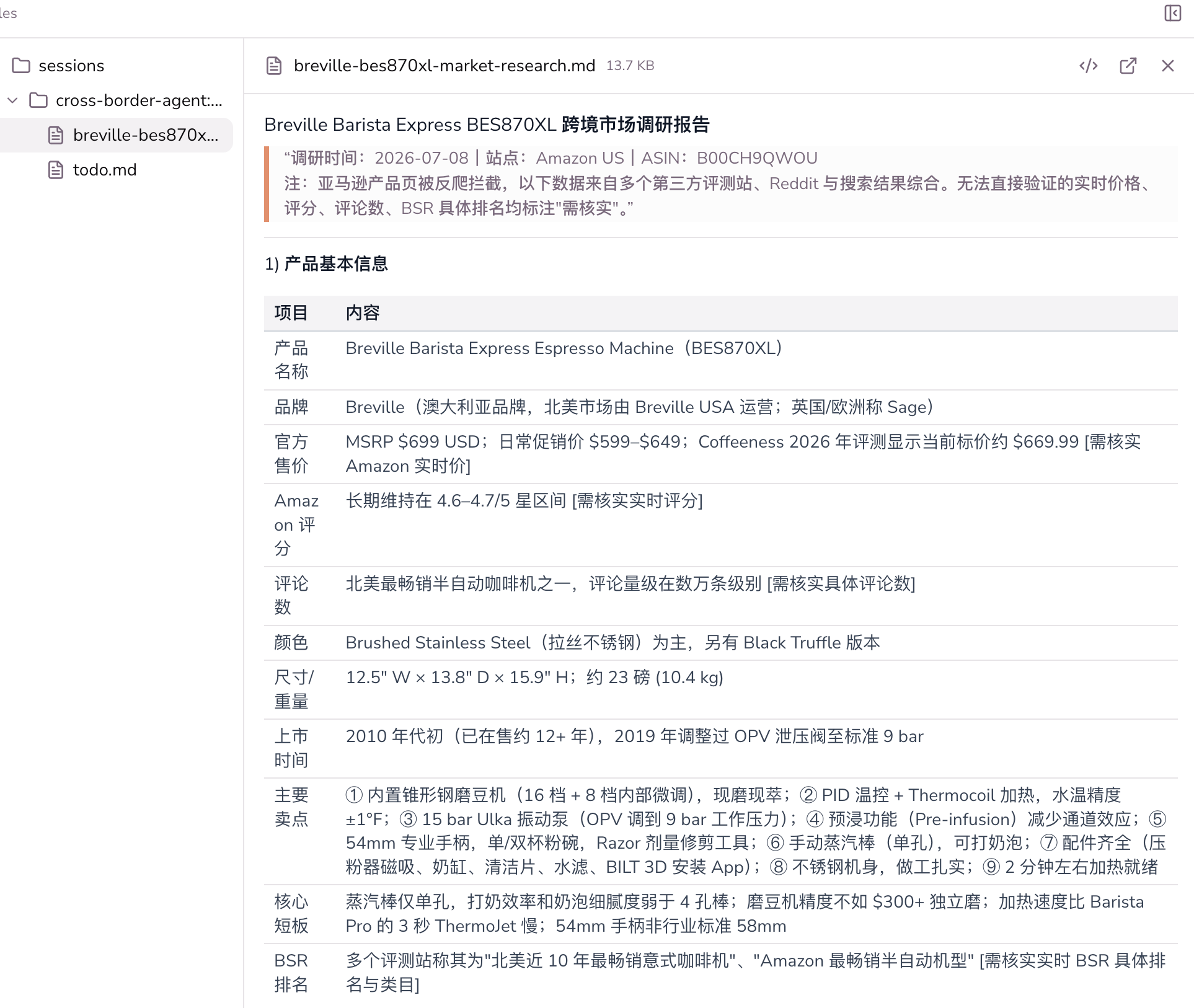
Task: Close the file preview
Action: [x=1168, y=66]
